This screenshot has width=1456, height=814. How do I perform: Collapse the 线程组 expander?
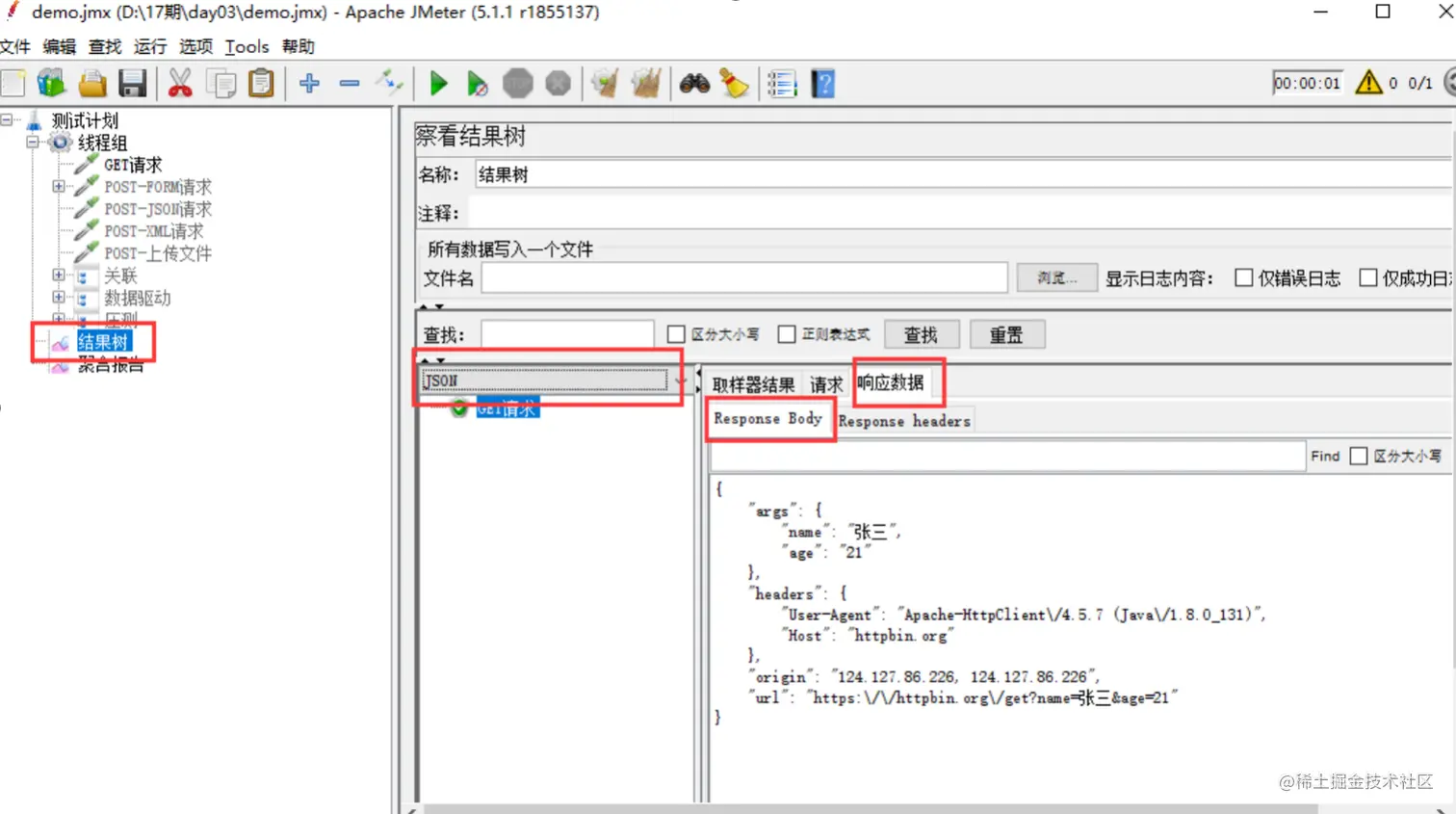point(33,142)
